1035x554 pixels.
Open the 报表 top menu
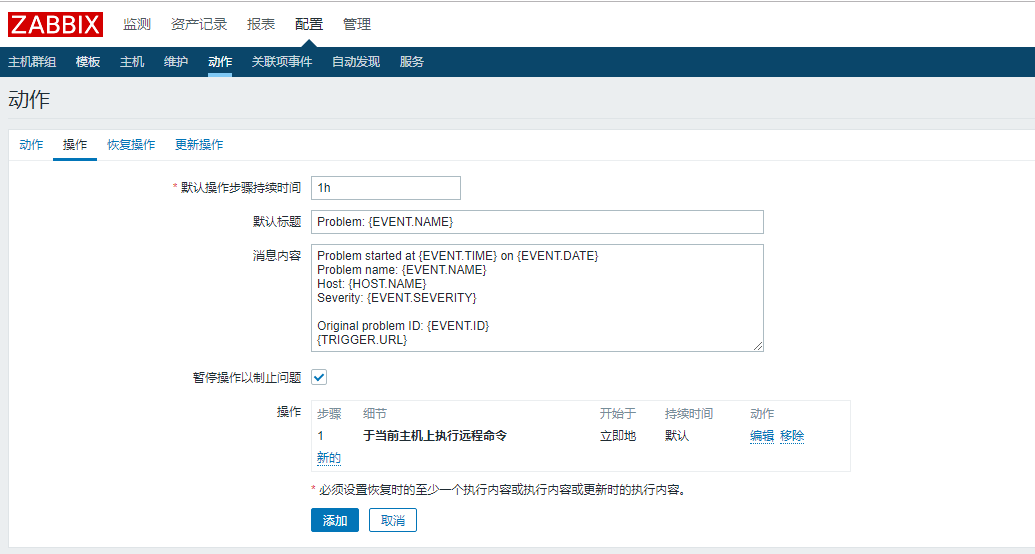261,24
